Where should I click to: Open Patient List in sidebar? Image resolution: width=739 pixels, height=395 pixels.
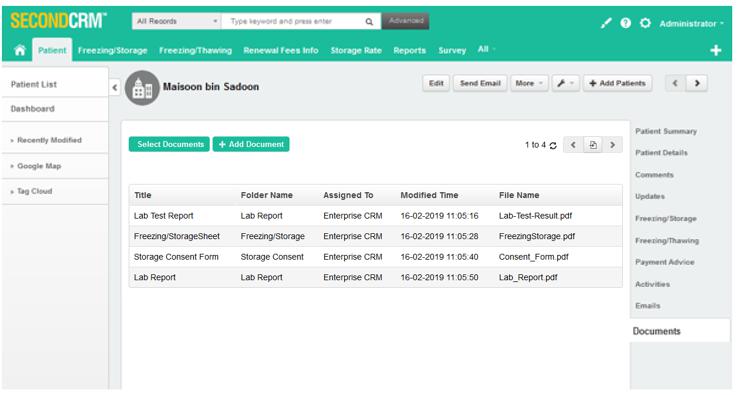33,84
